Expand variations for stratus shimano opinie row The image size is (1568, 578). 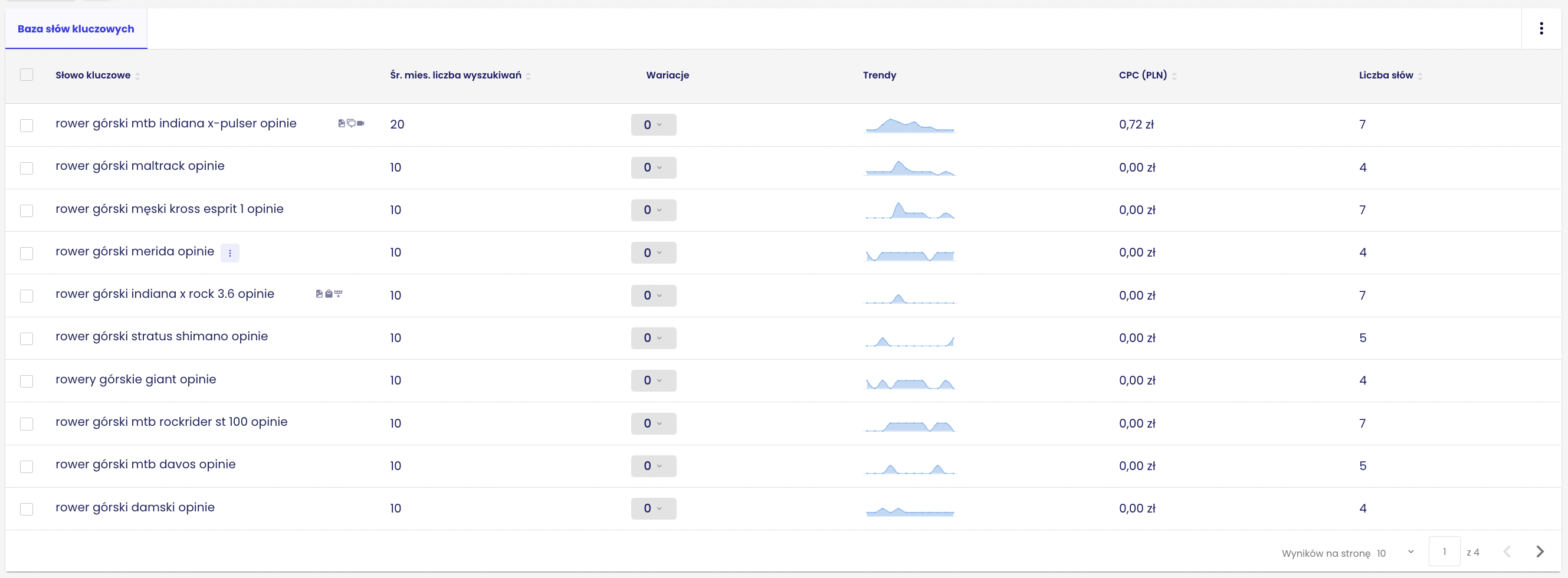(653, 338)
